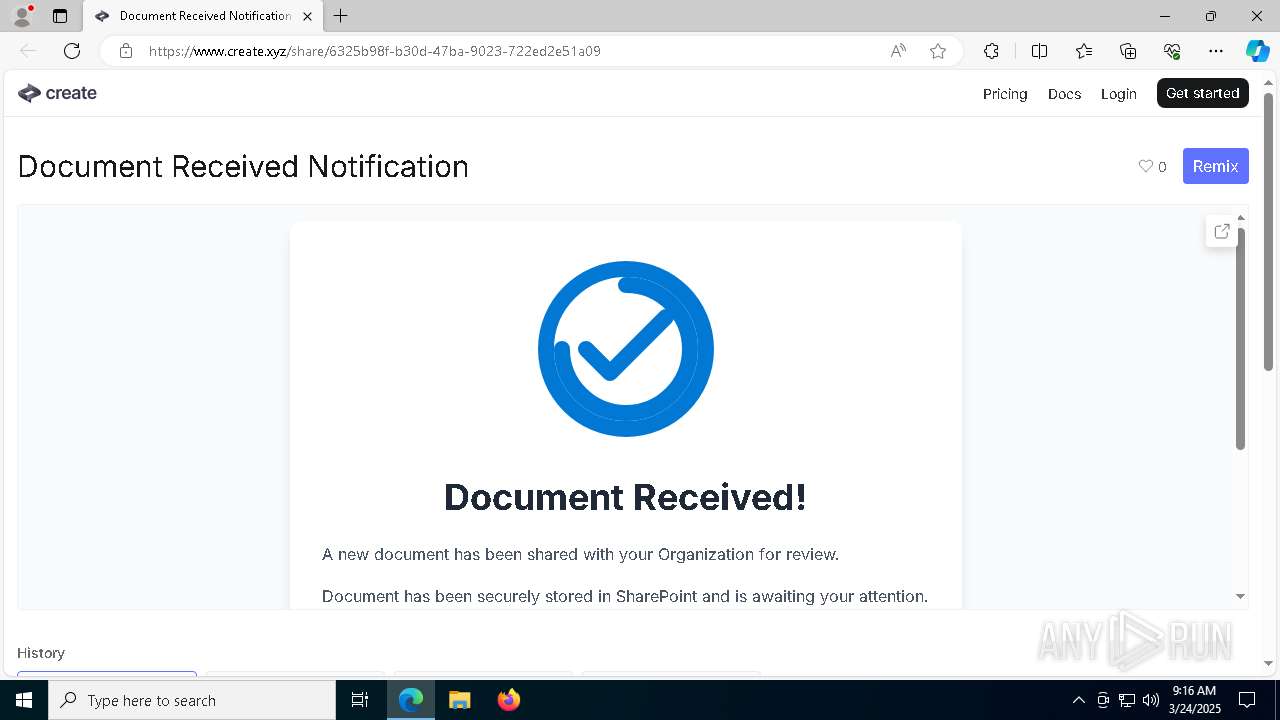This screenshot has height=720, width=1280.
Task: Open the volume tray icon
Action: 1151,700
